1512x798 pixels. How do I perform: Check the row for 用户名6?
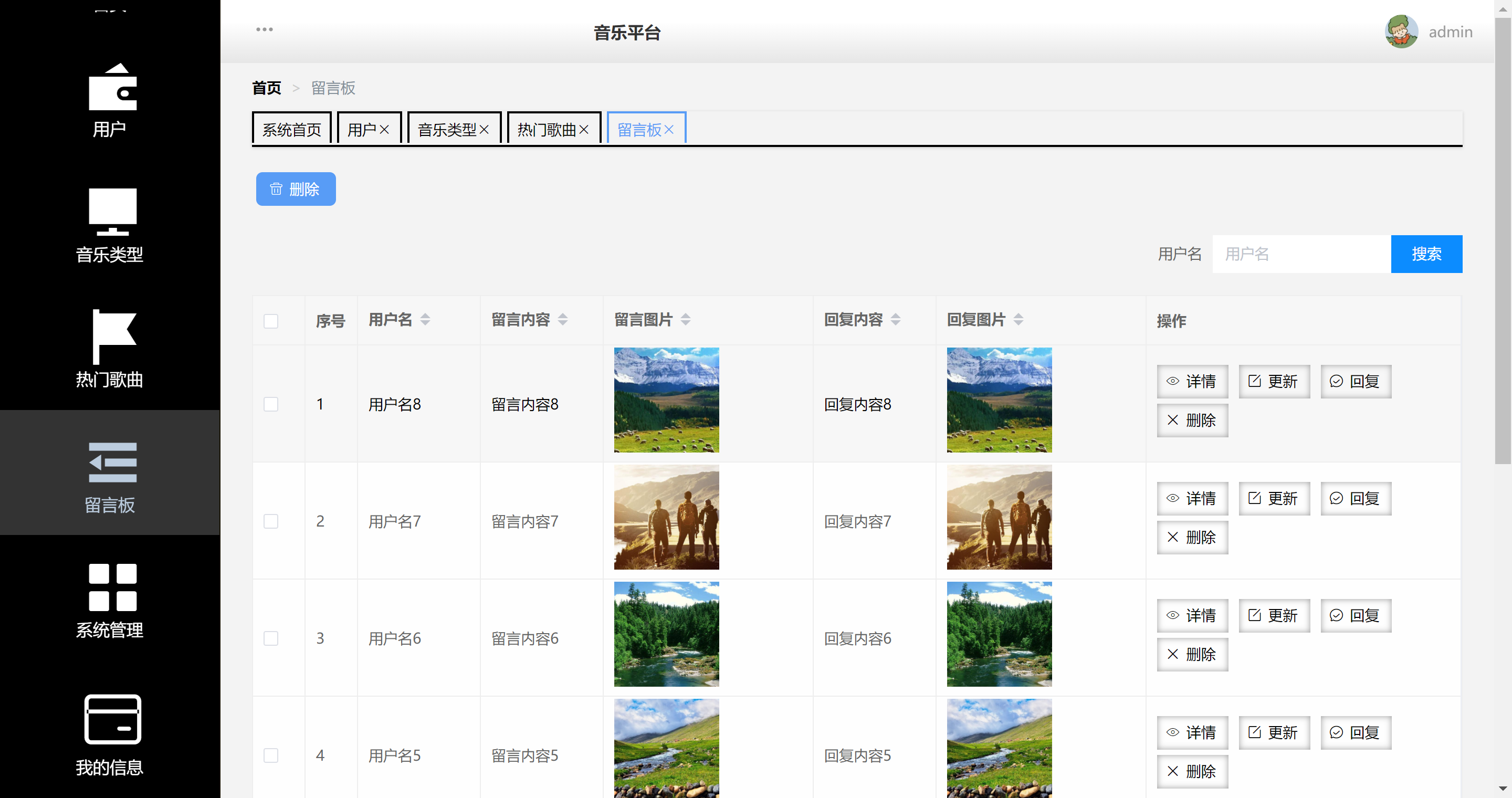pos(270,638)
